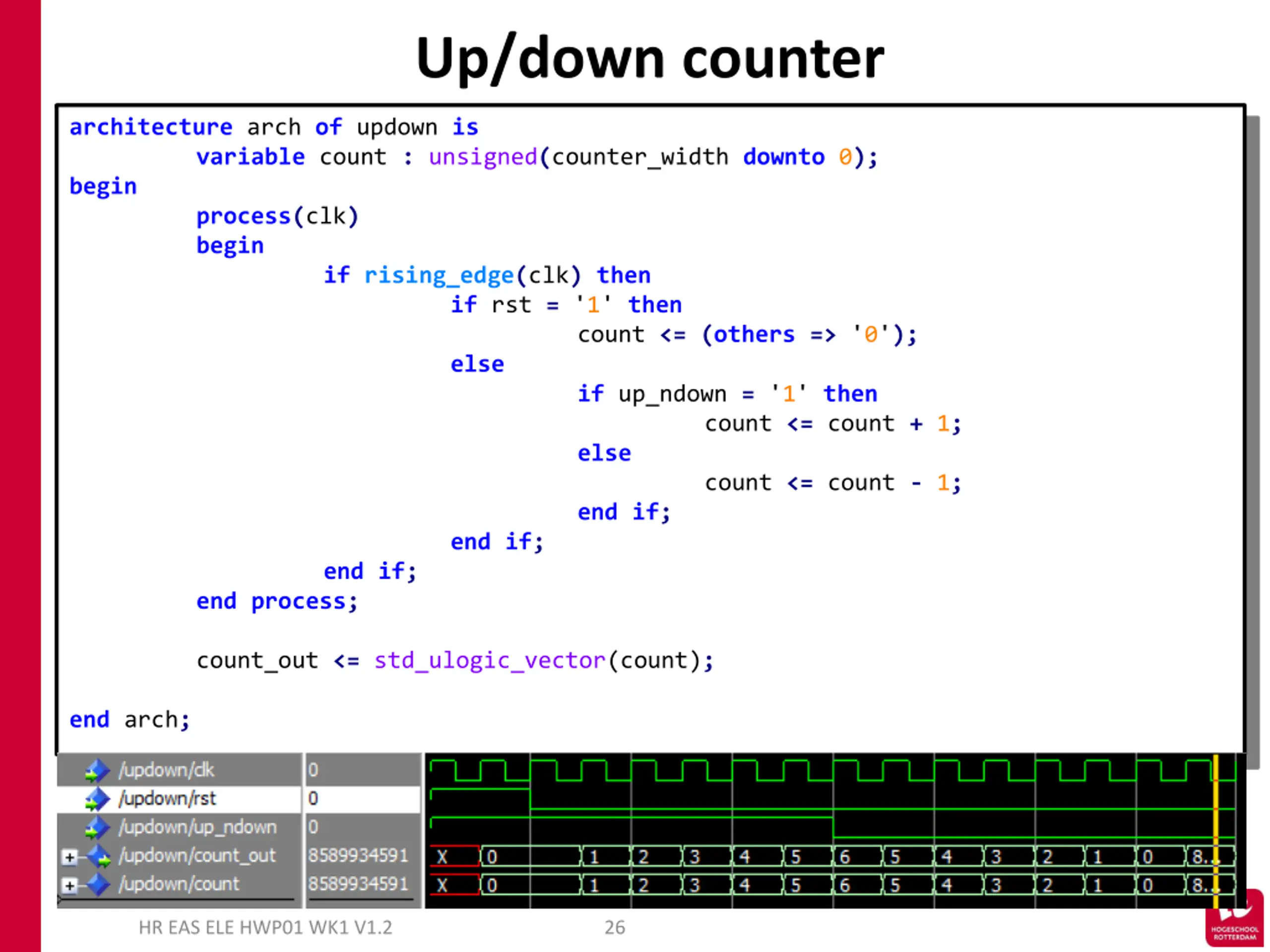Click the rising_edge(clk) code line

tap(487, 276)
